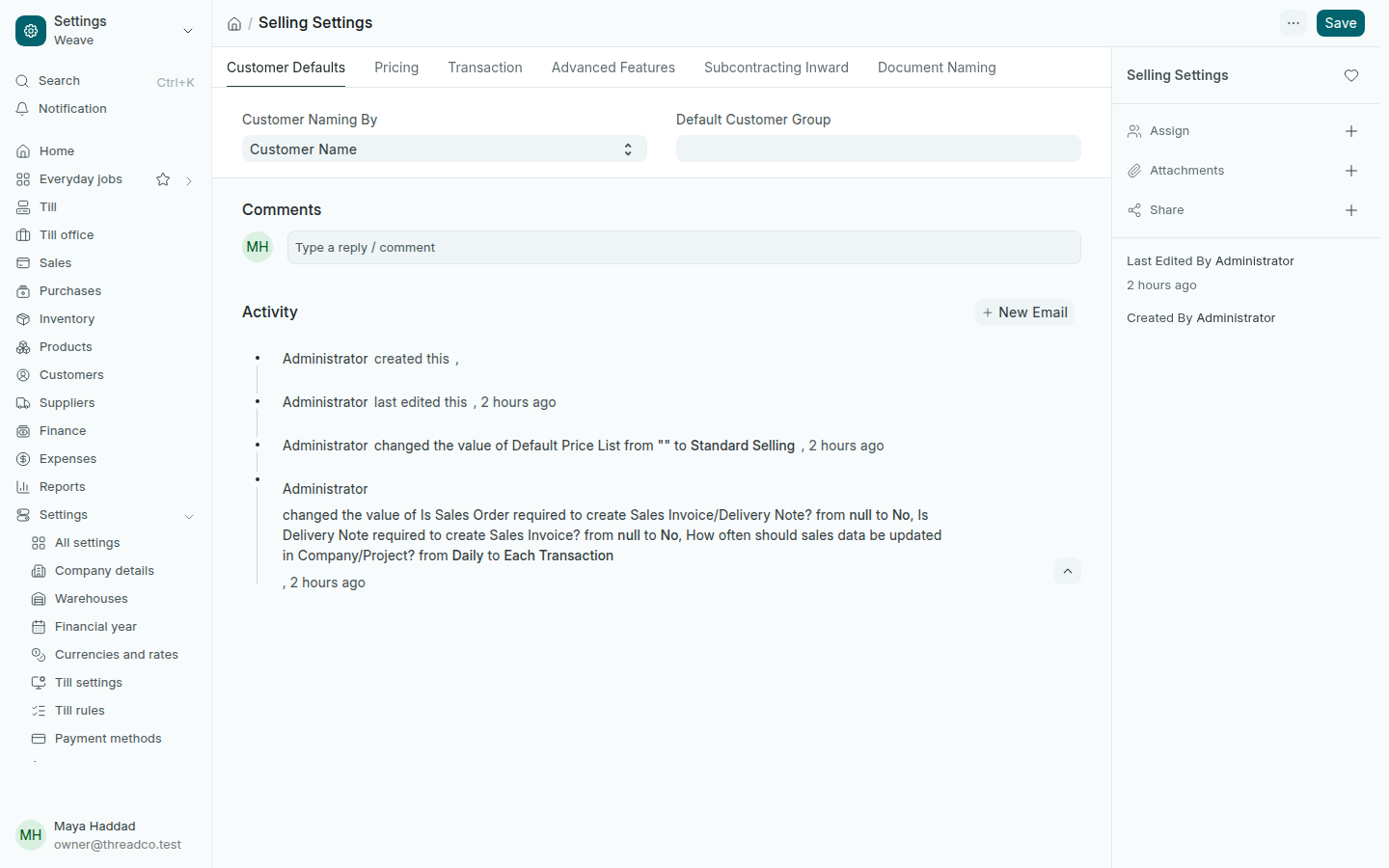Viewport: 1389px width, 868px height.
Task: Open the Advanced Features tab
Action: [x=613, y=68]
